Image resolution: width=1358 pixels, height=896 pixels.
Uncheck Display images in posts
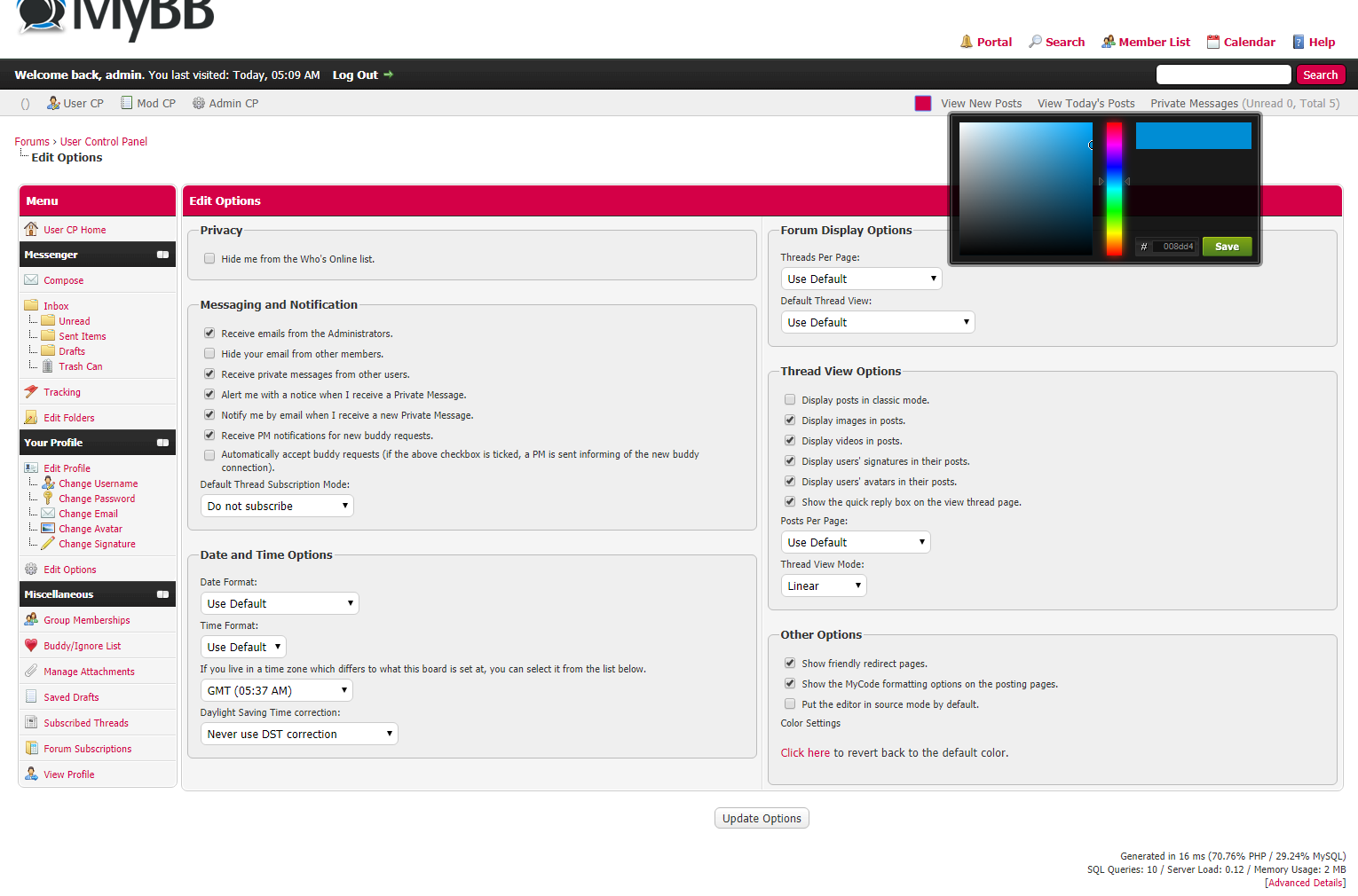tap(790, 420)
